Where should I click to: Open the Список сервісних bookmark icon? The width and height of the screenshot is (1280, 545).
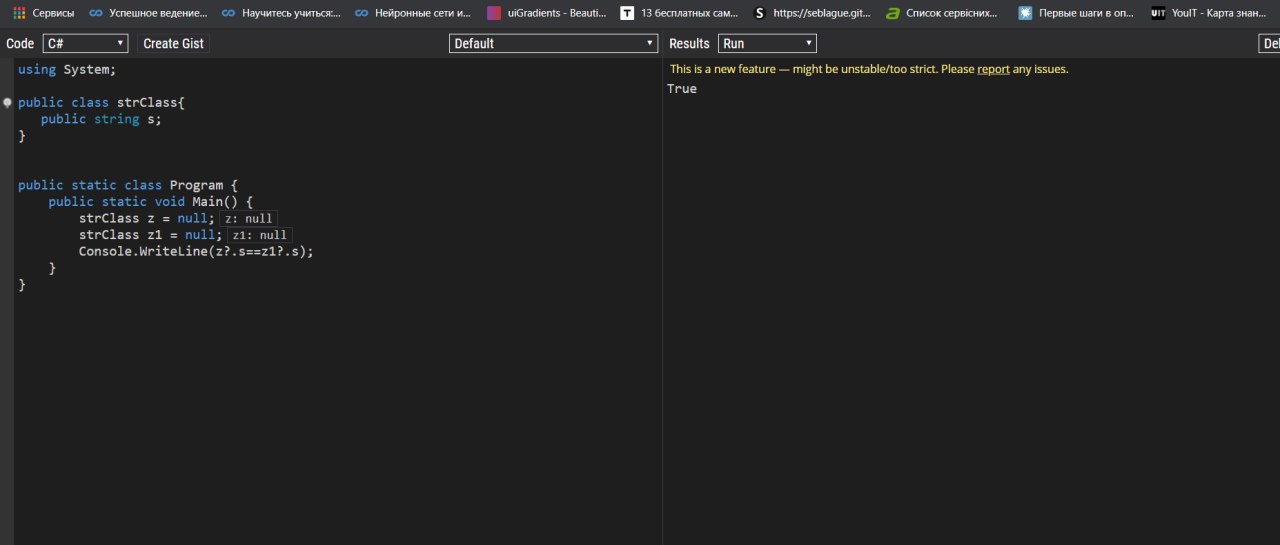(x=893, y=13)
